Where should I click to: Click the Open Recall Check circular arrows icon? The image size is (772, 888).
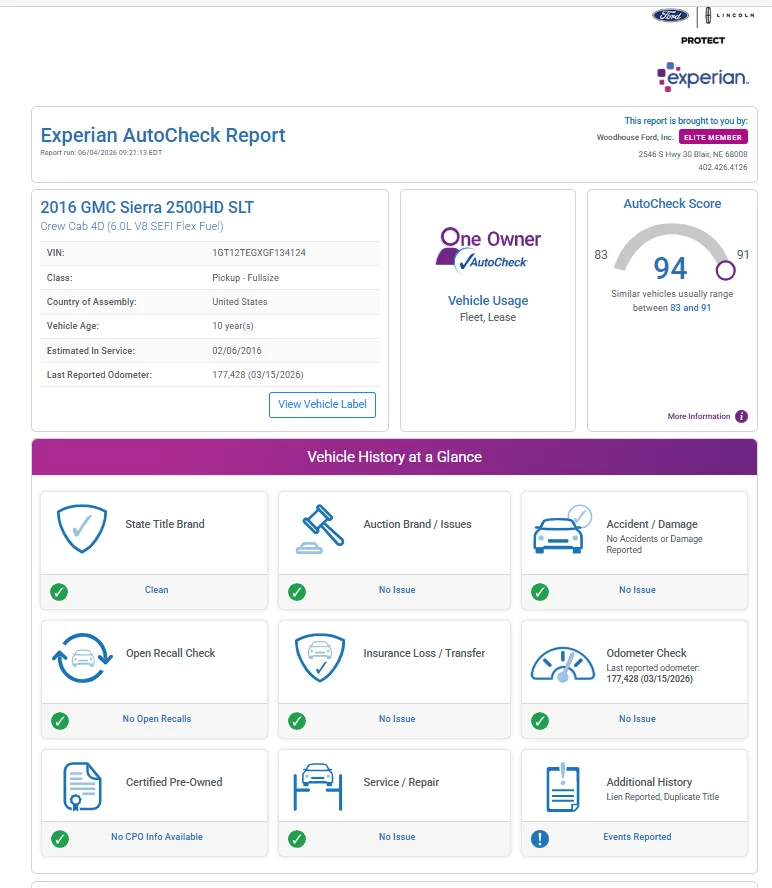coord(83,658)
